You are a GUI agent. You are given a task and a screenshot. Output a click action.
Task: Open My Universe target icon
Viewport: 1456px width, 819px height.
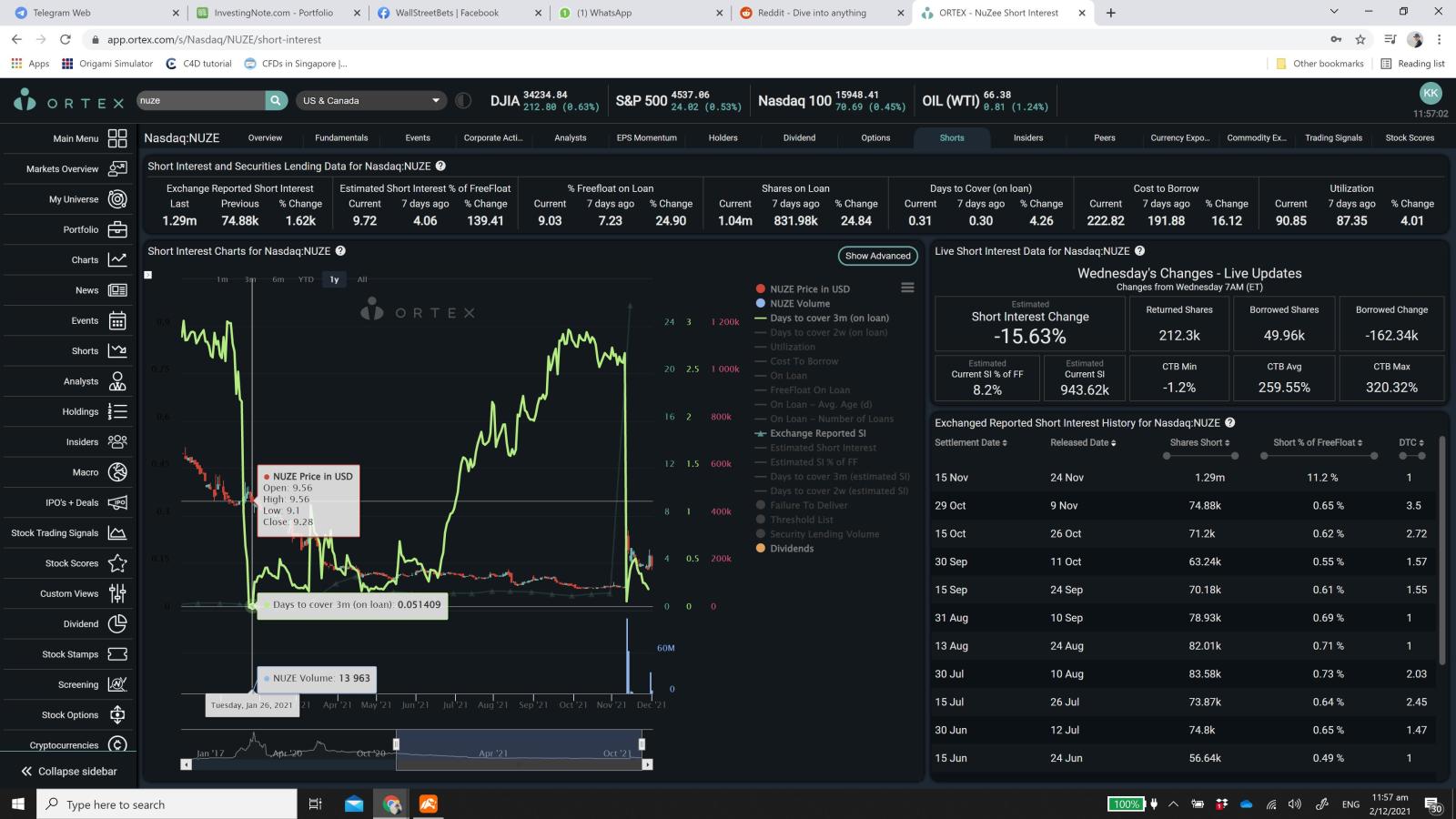pyautogui.click(x=117, y=199)
